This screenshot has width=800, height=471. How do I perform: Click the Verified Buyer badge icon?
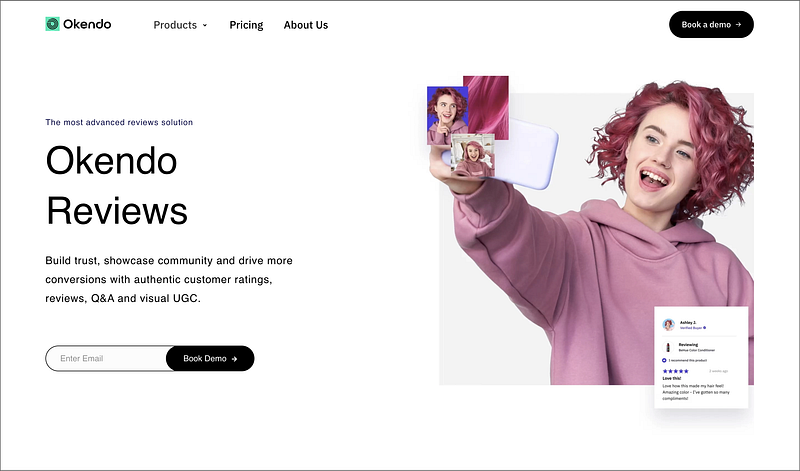(x=705, y=328)
